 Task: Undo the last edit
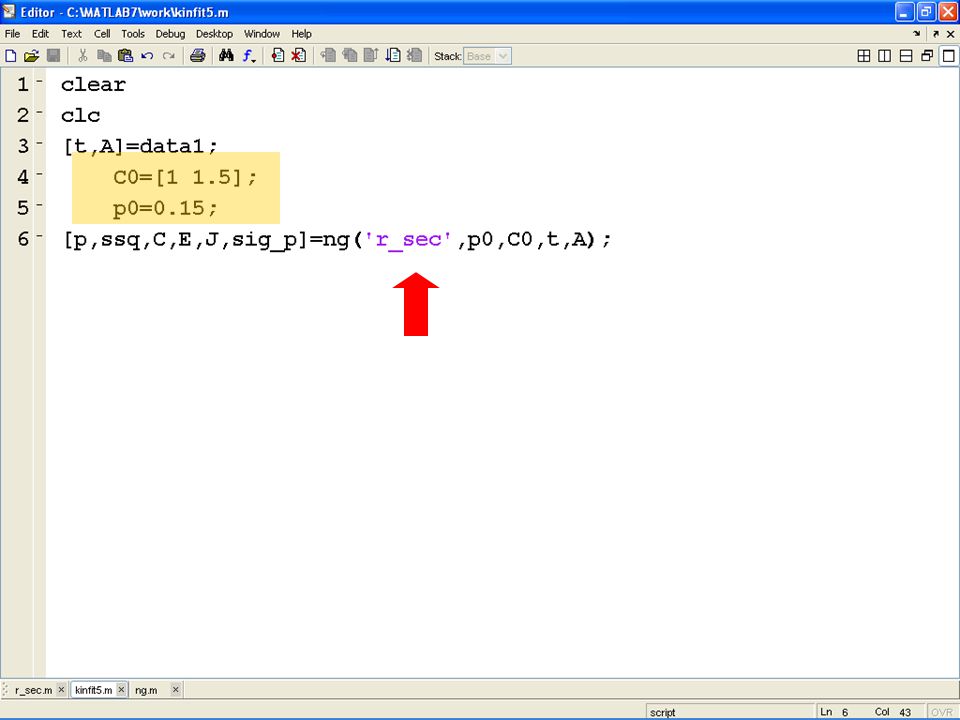tap(147, 56)
